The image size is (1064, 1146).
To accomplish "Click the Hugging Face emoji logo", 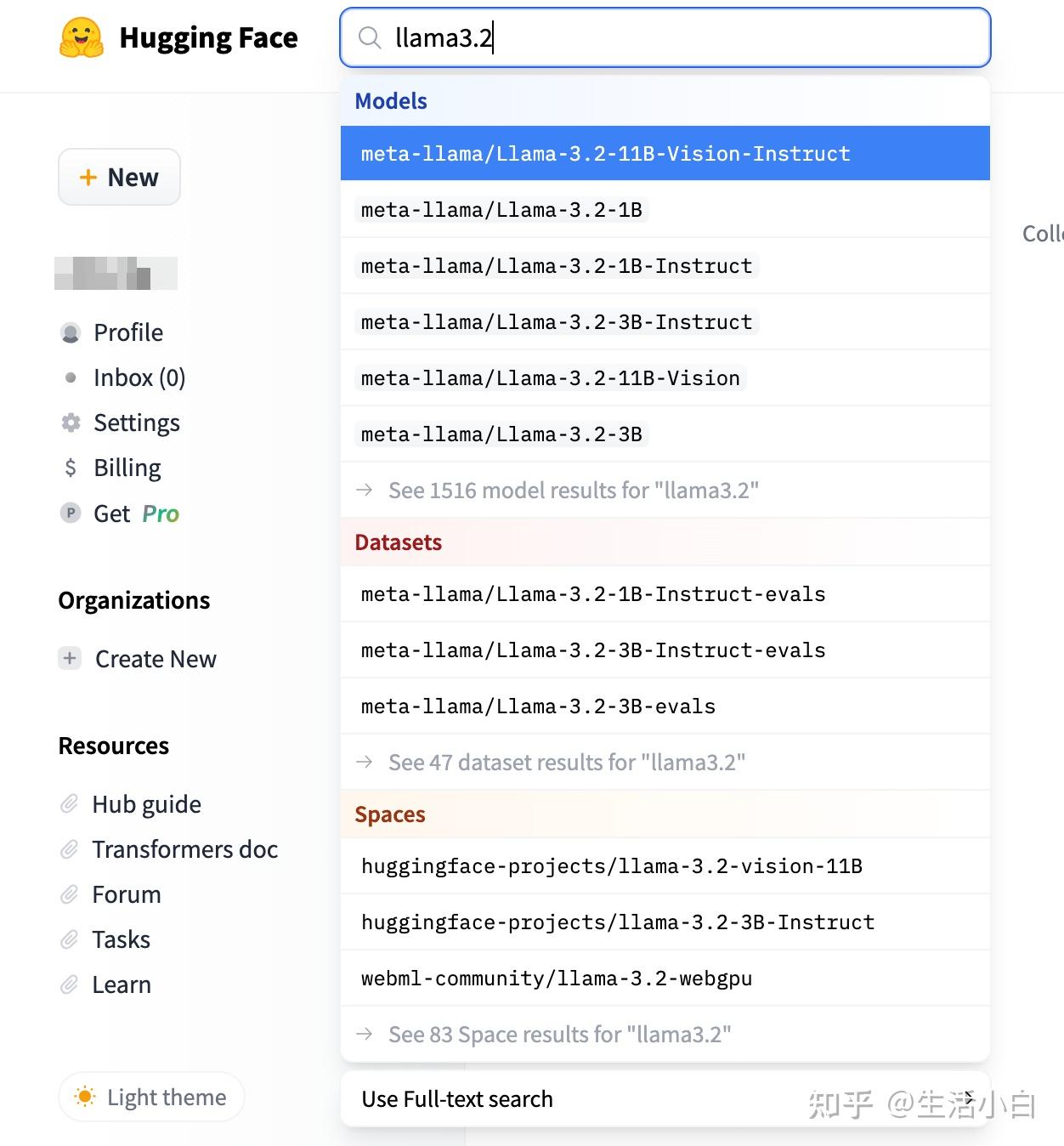I will coord(82,38).
